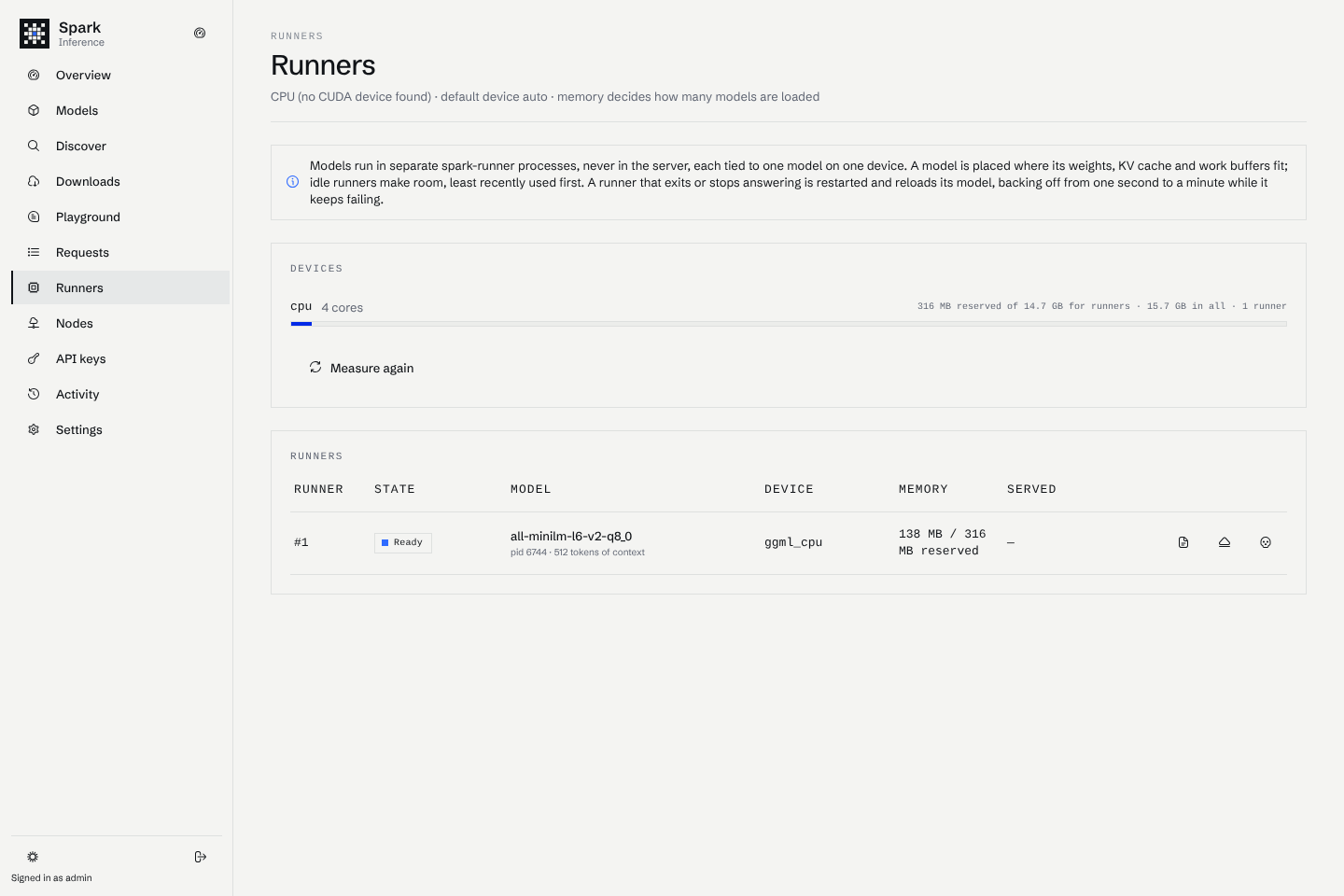Click the MODEL column header

click(x=531, y=489)
